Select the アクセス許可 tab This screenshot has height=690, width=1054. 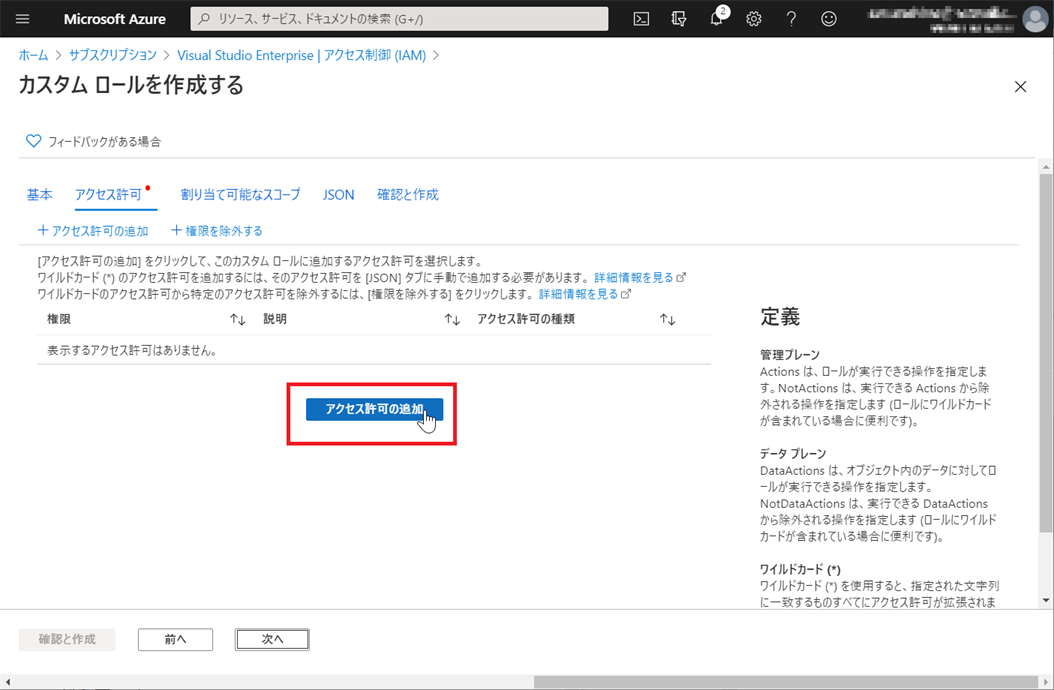click(109, 194)
